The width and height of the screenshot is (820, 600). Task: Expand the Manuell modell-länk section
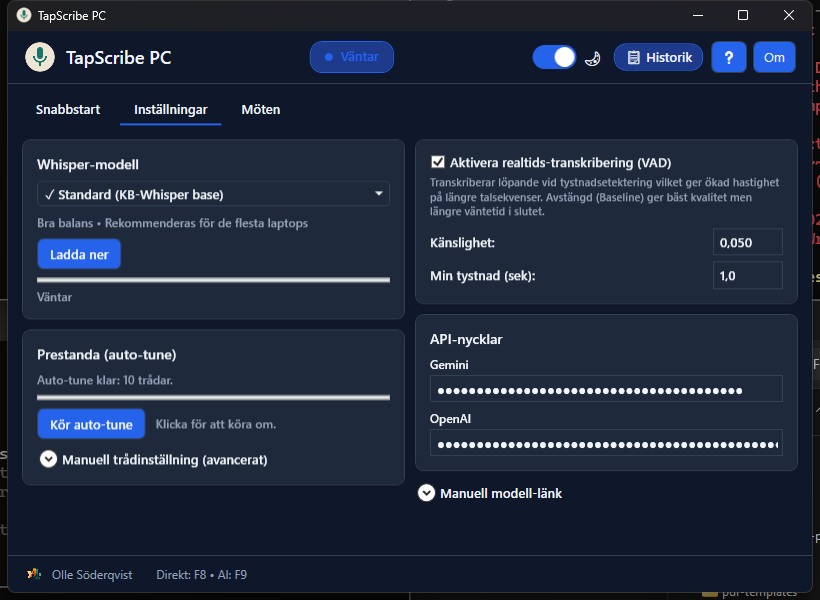click(426, 493)
